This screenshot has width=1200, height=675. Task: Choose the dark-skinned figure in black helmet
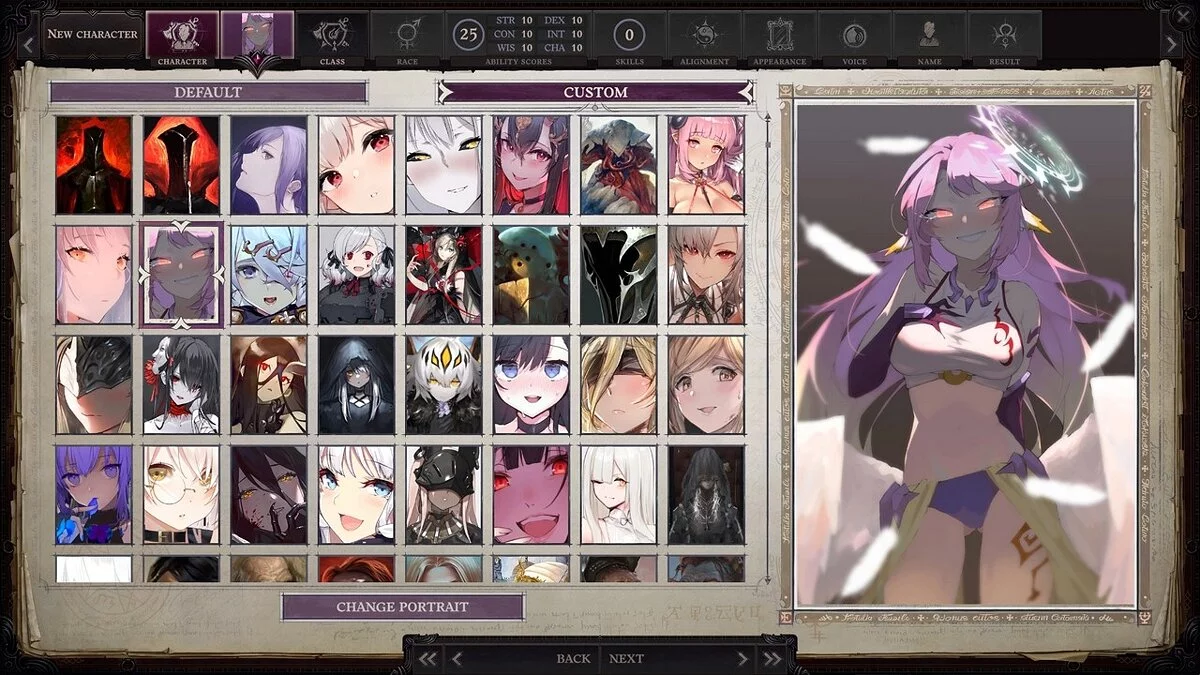pyautogui.click(x=444, y=495)
